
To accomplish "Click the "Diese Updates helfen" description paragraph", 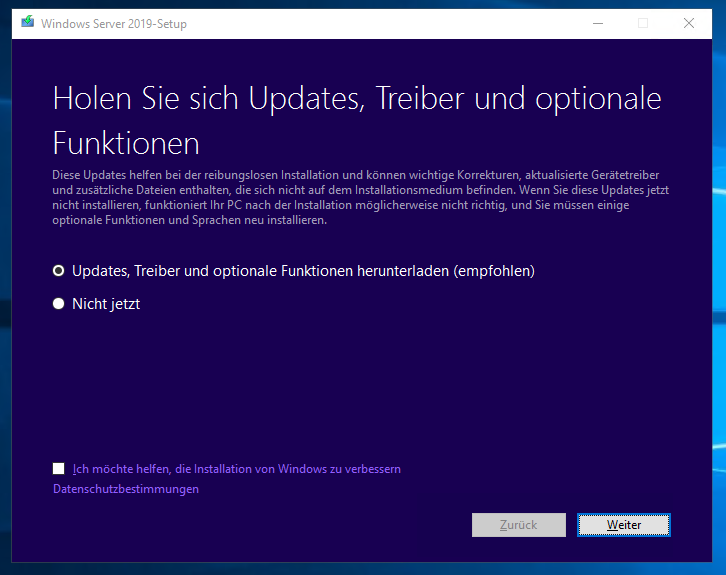I will (x=360, y=198).
